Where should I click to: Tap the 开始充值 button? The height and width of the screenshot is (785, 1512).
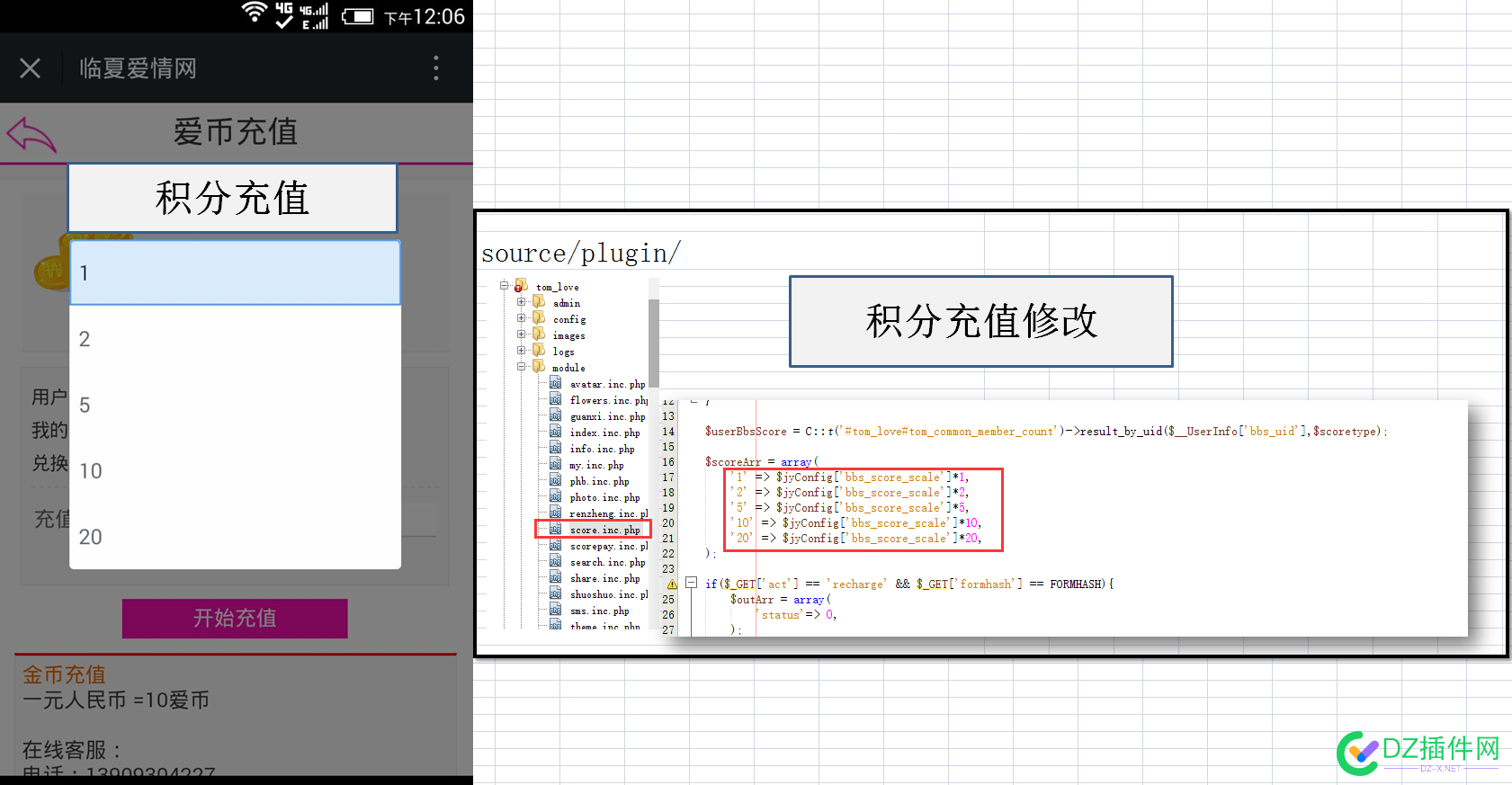click(x=235, y=619)
